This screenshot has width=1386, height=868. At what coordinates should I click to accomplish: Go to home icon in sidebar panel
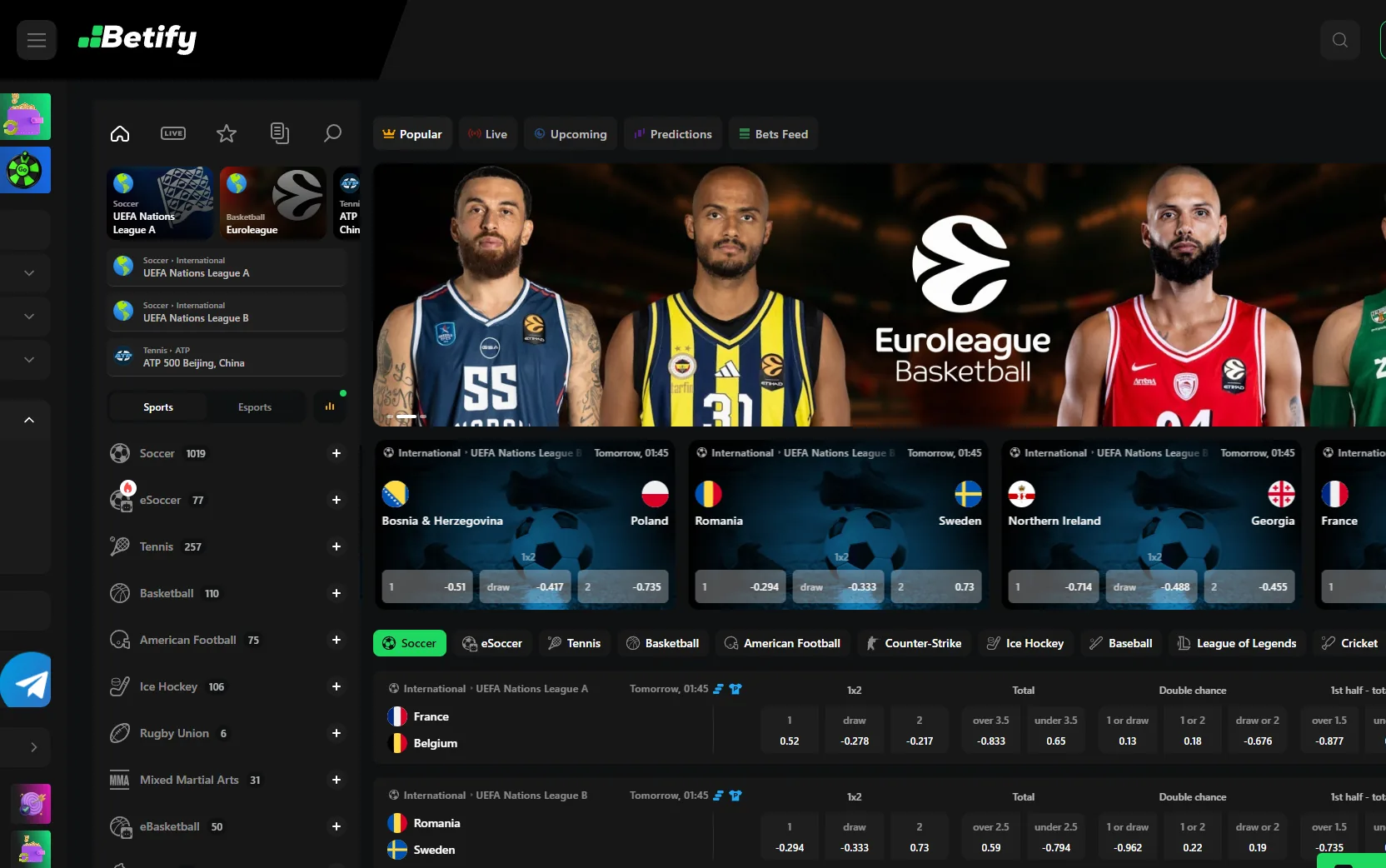coord(120,133)
